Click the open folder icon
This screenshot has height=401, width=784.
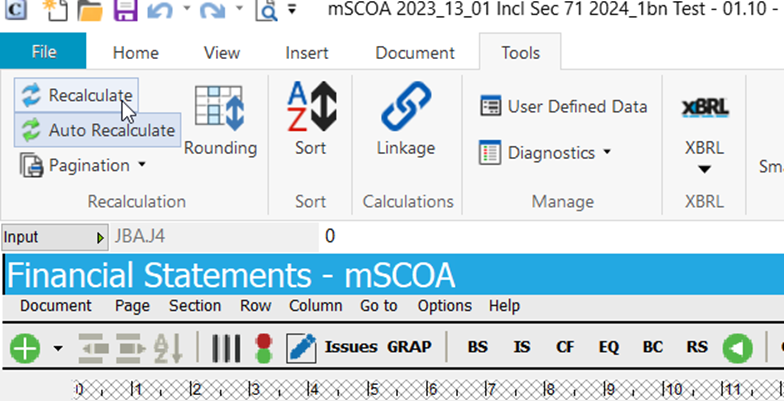[91, 11]
